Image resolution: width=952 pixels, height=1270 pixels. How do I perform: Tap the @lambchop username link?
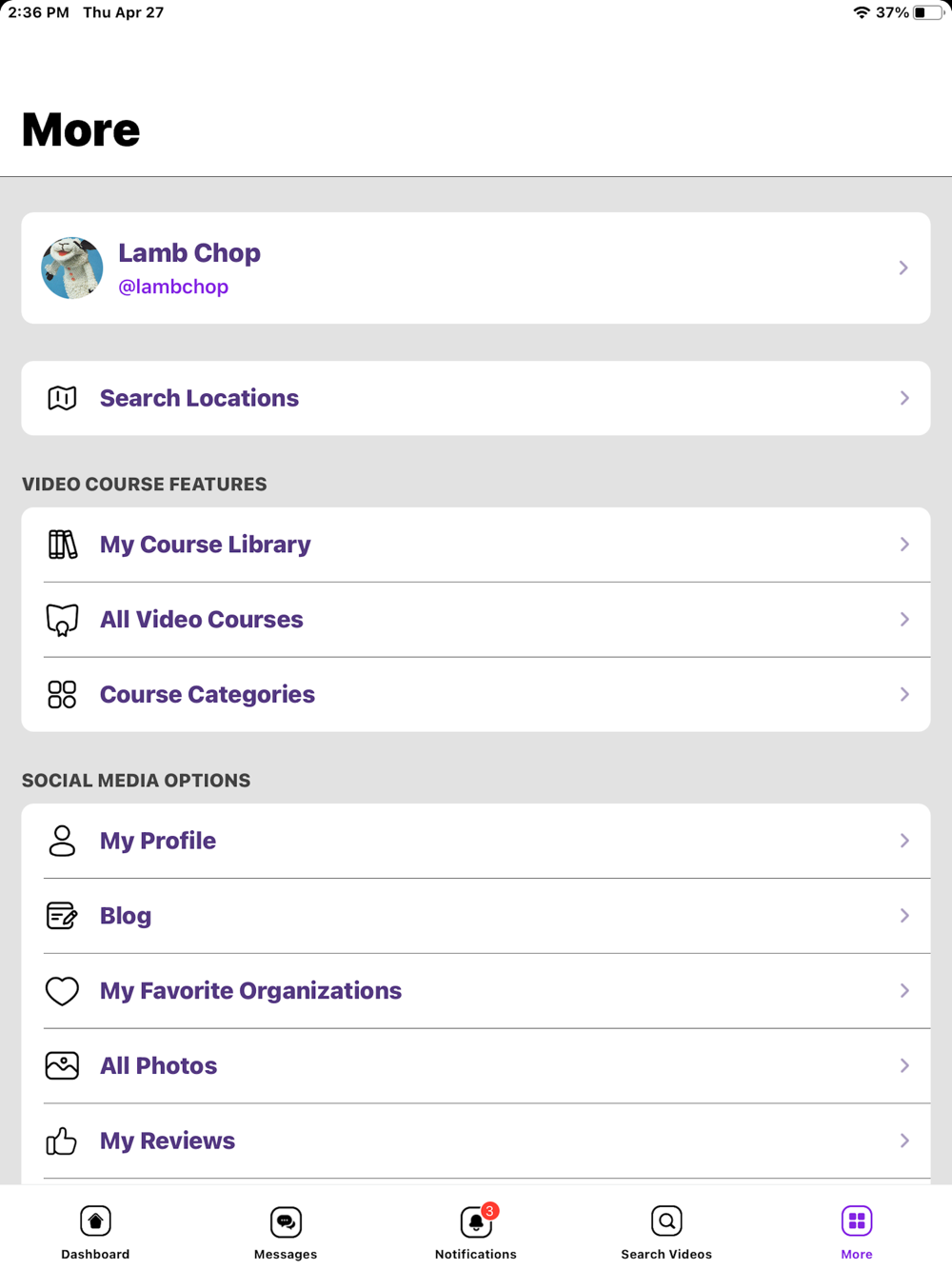[x=173, y=287]
